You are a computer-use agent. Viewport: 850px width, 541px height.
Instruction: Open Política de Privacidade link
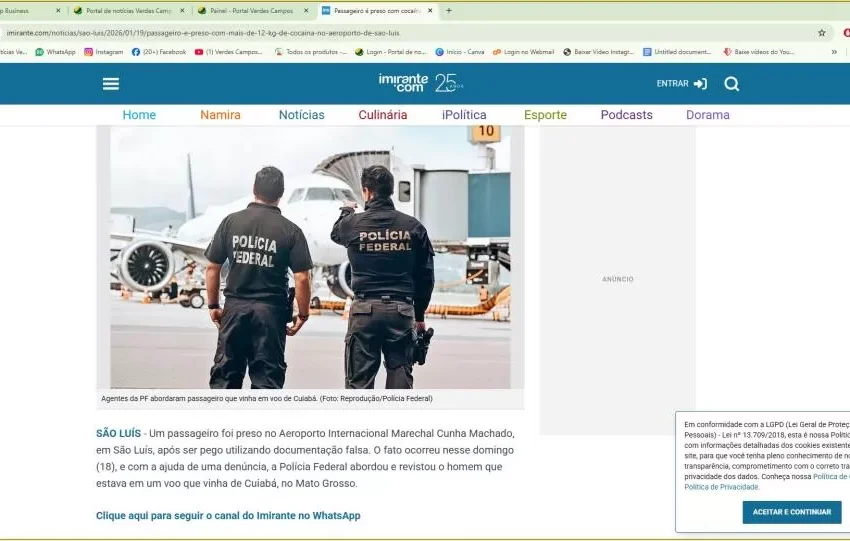[x=722, y=487]
